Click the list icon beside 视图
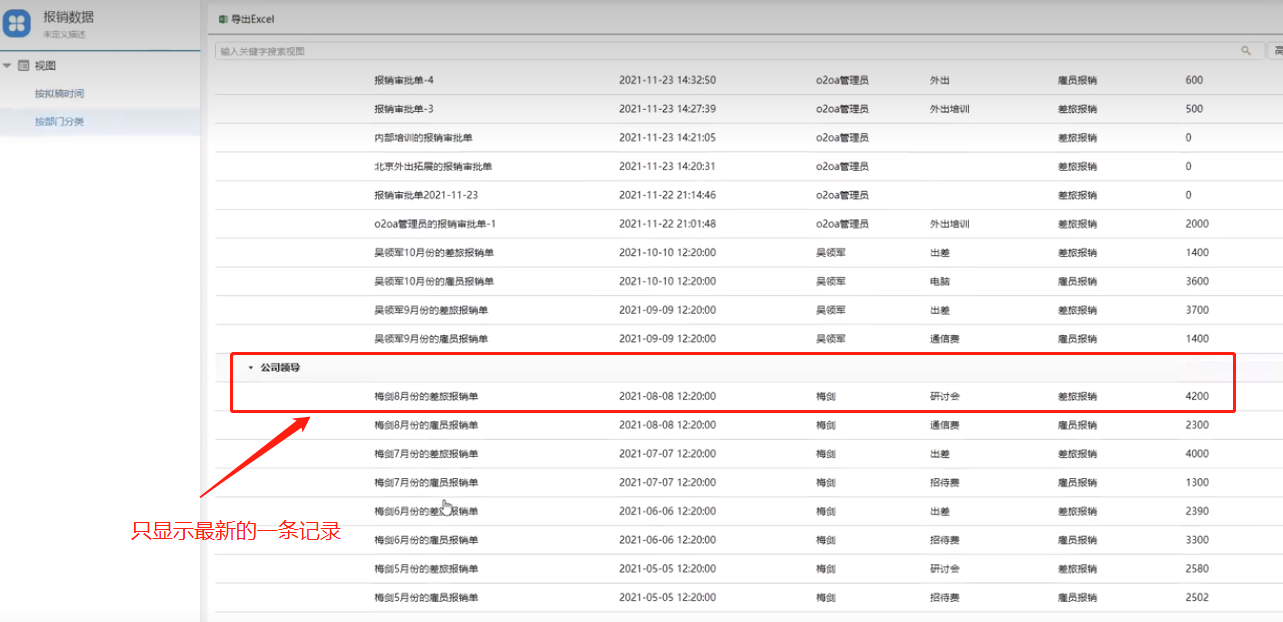 (x=24, y=66)
